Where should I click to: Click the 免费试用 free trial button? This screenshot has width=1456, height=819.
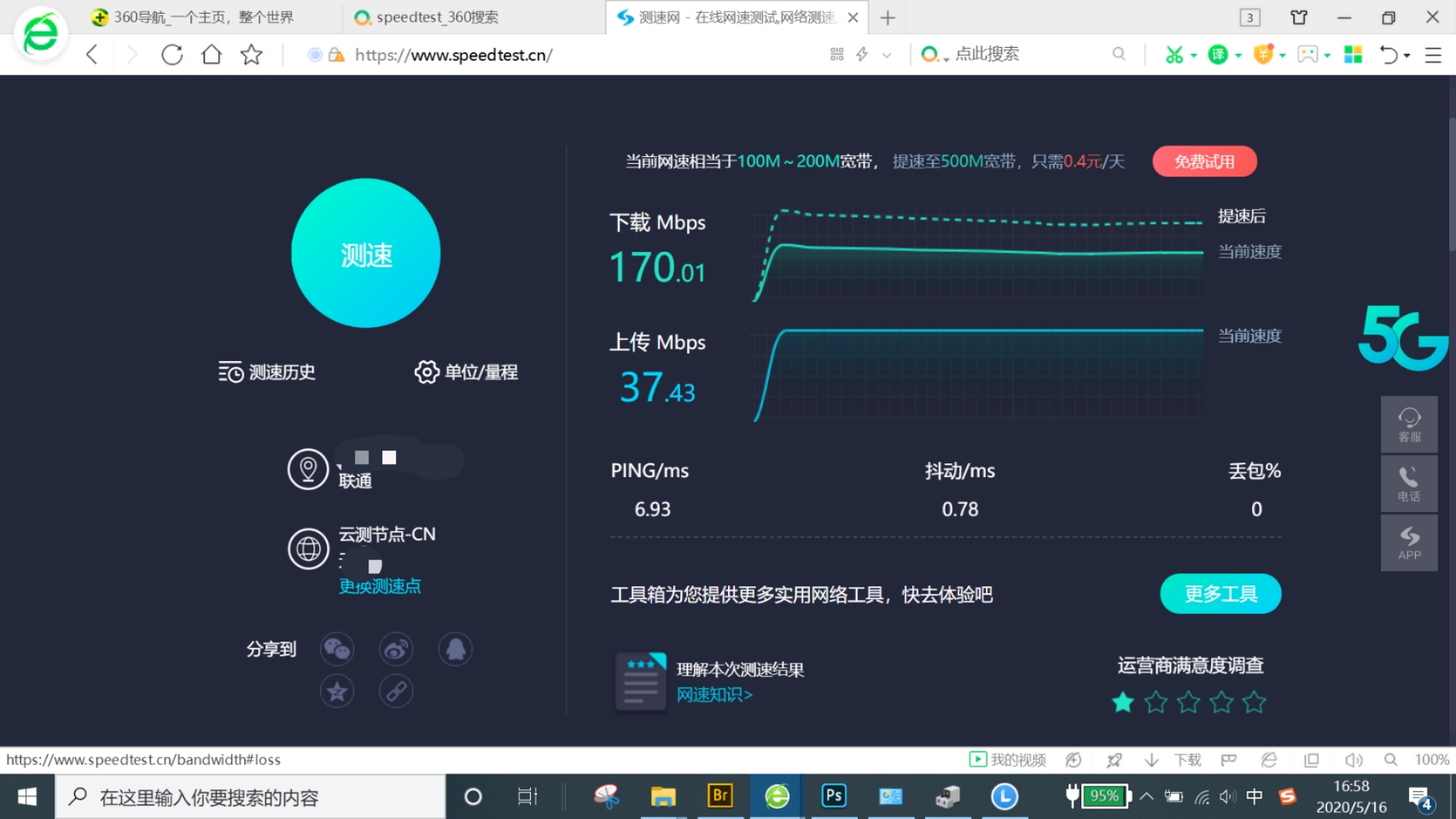coord(1204,161)
